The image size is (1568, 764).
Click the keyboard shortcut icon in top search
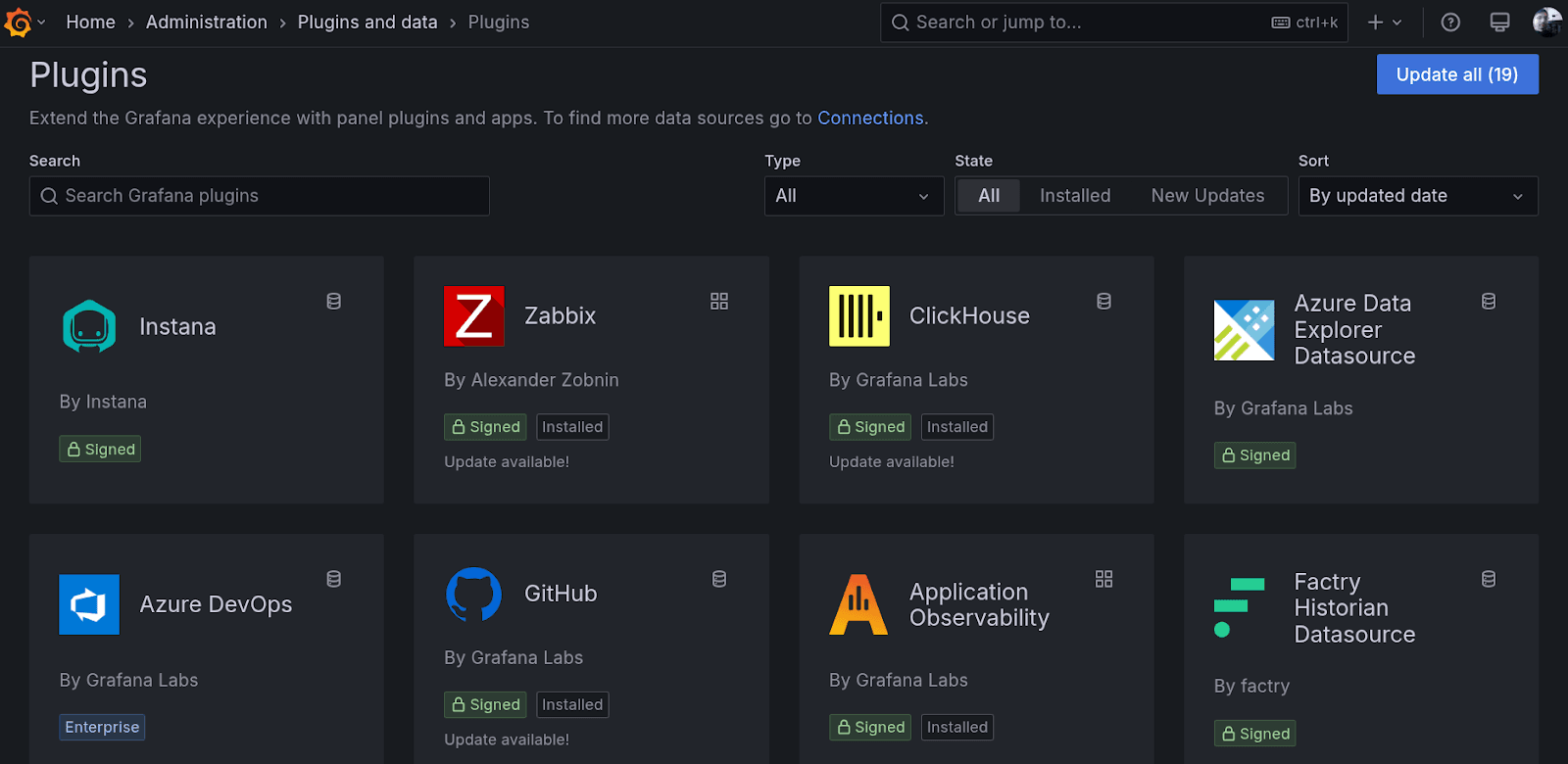pyautogui.click(x=1281, y=23)
